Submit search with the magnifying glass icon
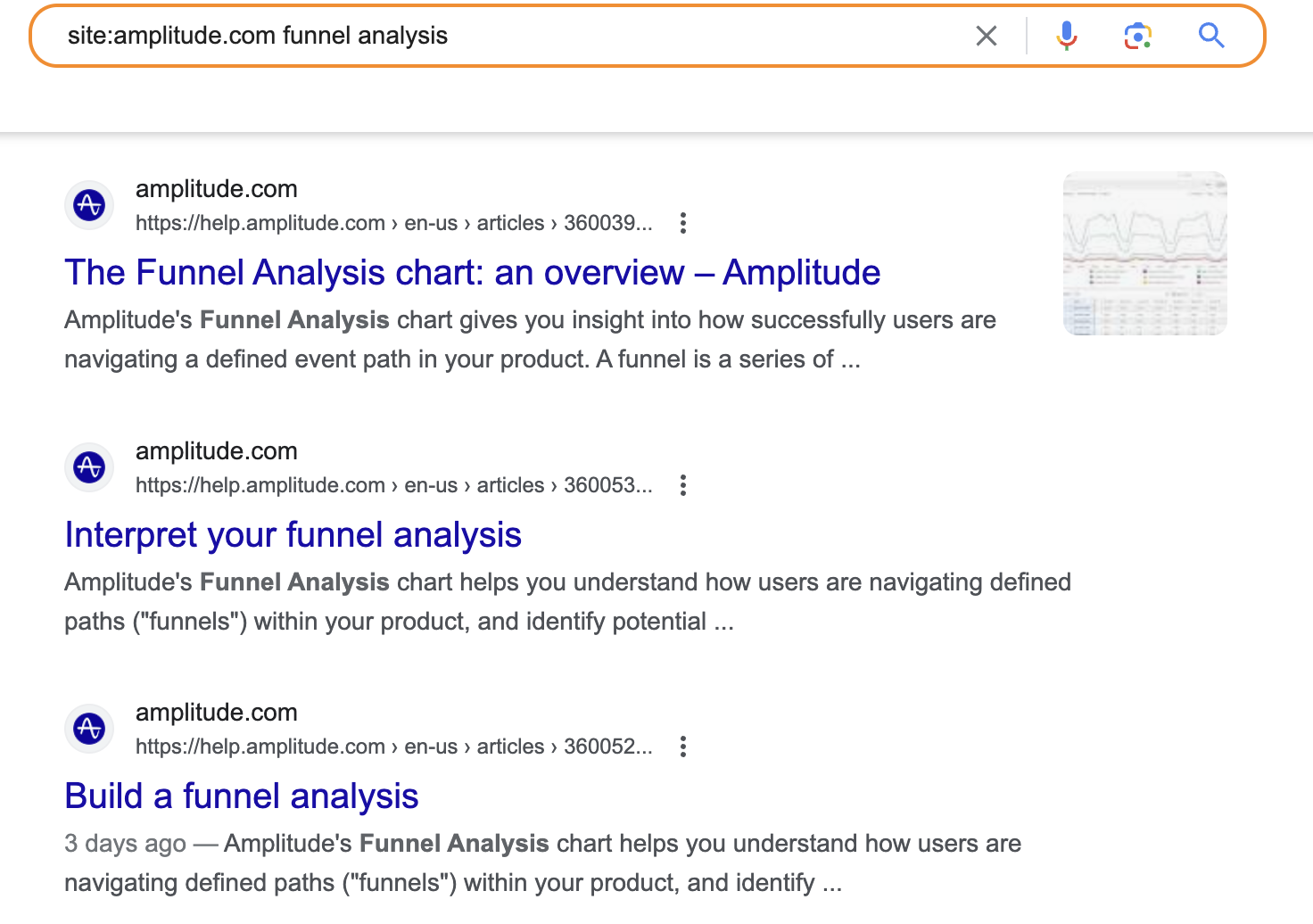Viewport: 1313px width, 924px height. [1211, 36]
